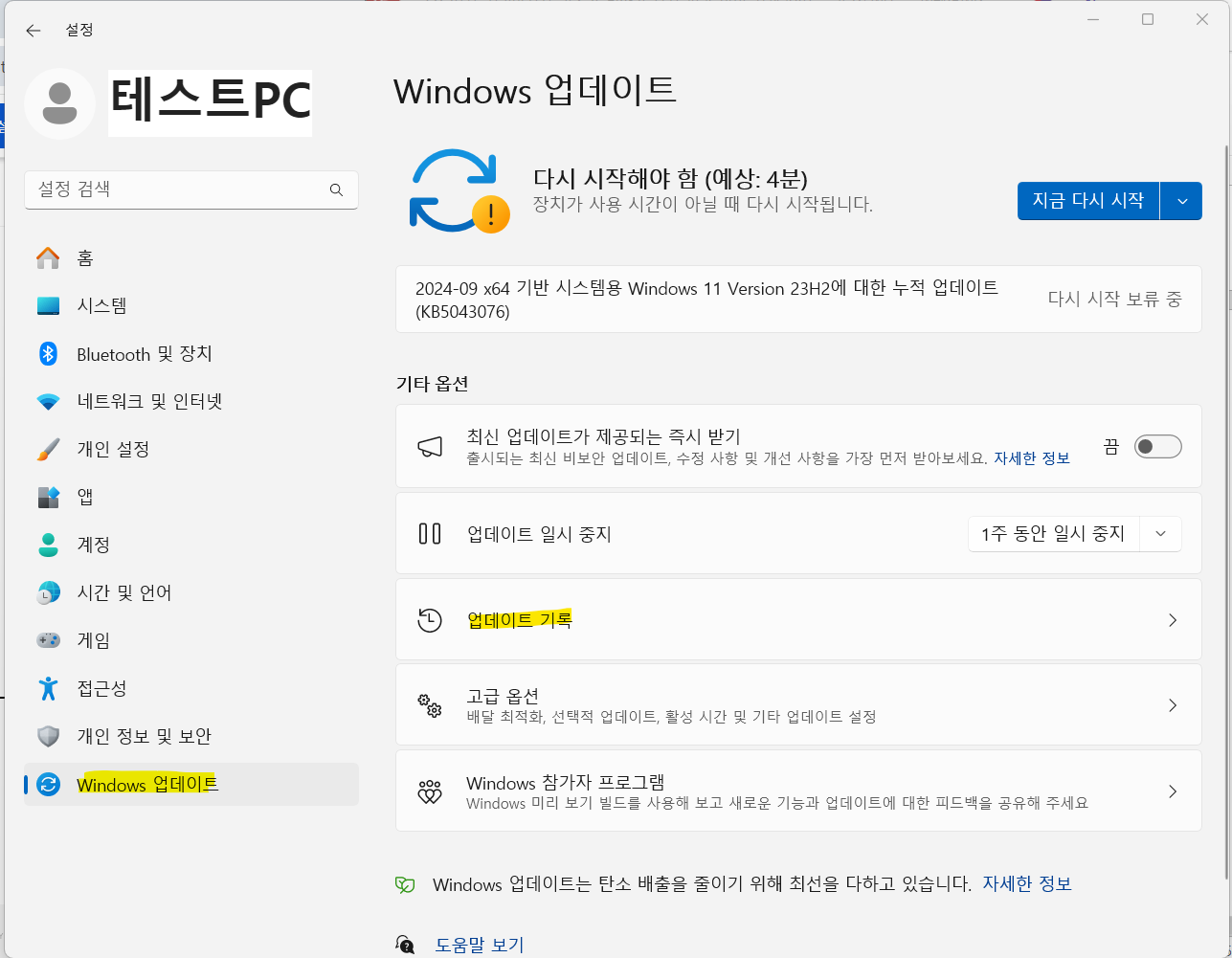Click the 접근성 accessibility figure icon

48,688
